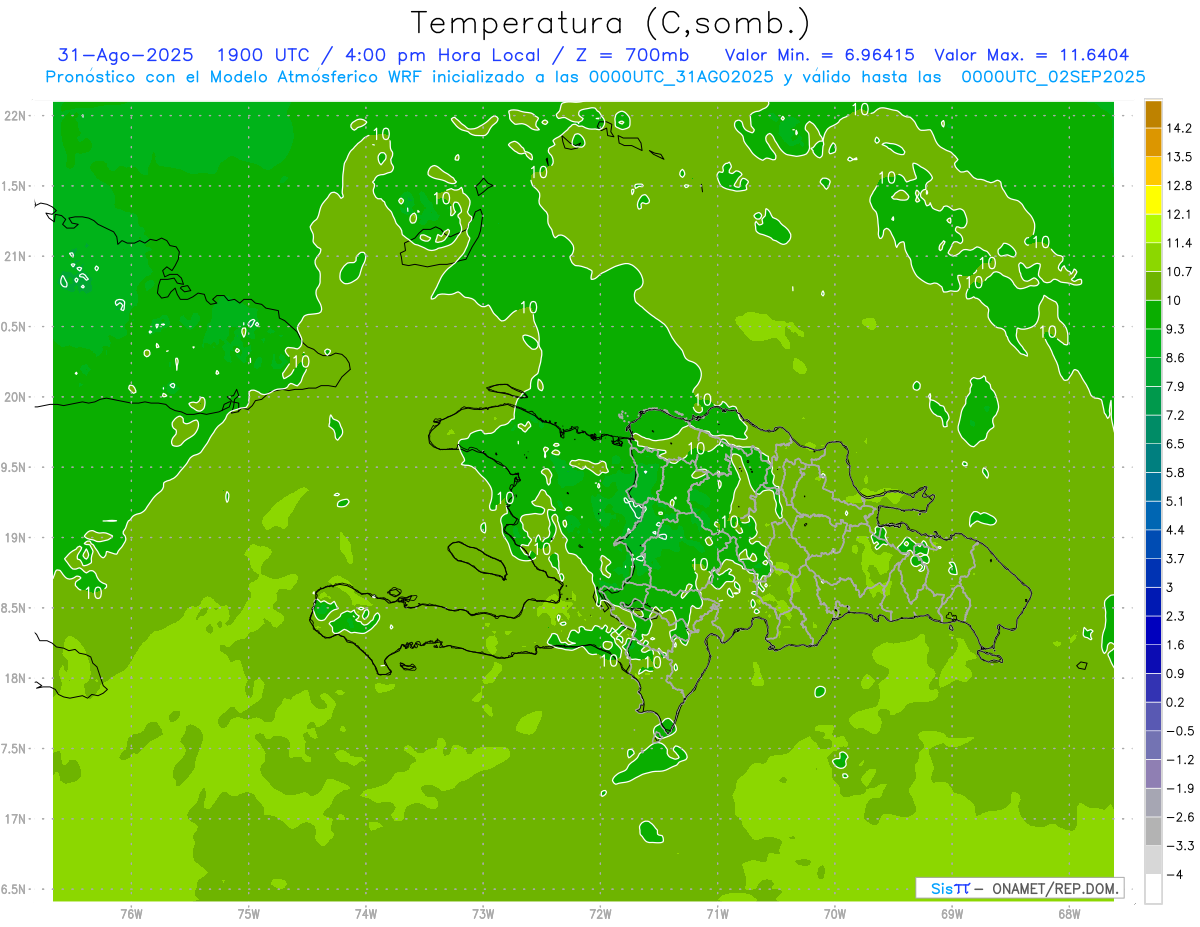Click the grey swatch between -2.6 and -3.3
Image resolution: width=1200 pixels, height=927 pixels.
point(1153,831)
